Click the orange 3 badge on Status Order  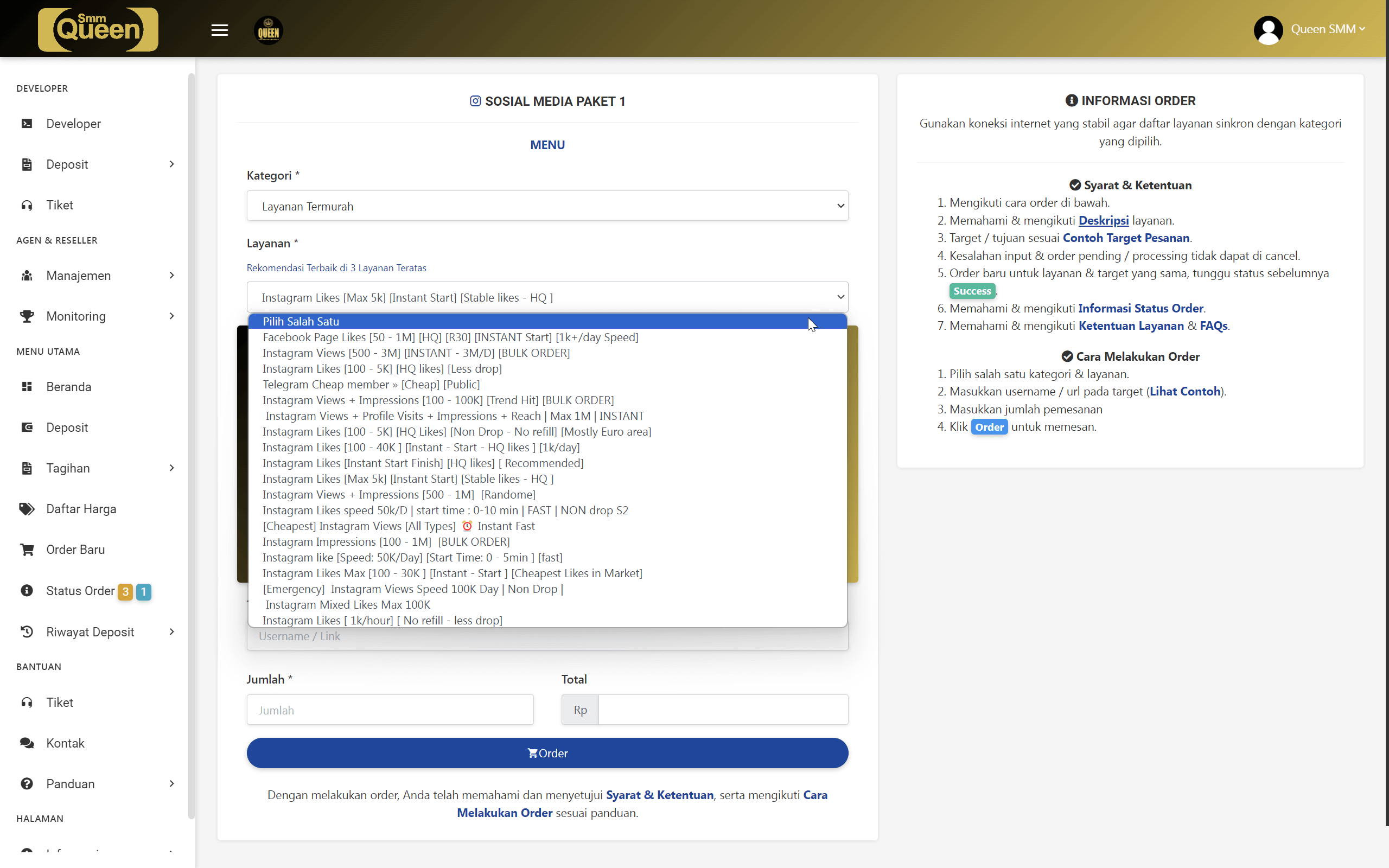125,591
